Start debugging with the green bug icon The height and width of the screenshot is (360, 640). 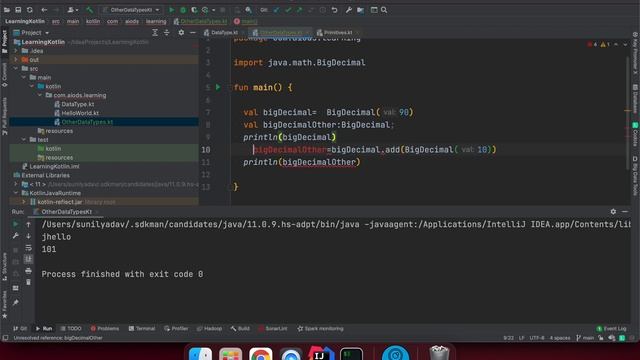183,10
